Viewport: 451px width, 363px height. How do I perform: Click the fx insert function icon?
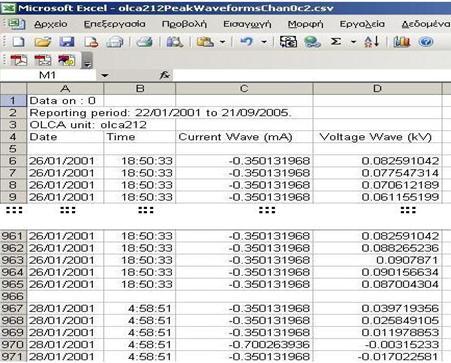(x=165, y=75)
